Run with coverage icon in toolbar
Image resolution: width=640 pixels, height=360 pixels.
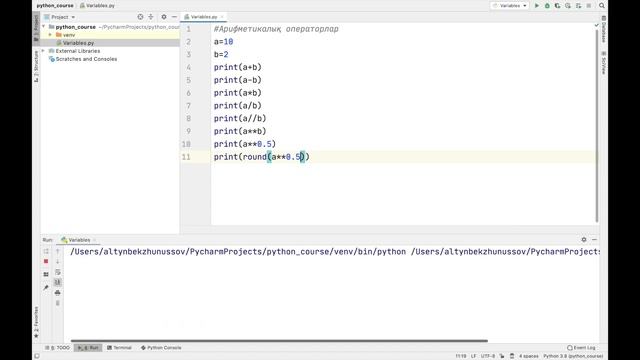click(x=558, y=6)
